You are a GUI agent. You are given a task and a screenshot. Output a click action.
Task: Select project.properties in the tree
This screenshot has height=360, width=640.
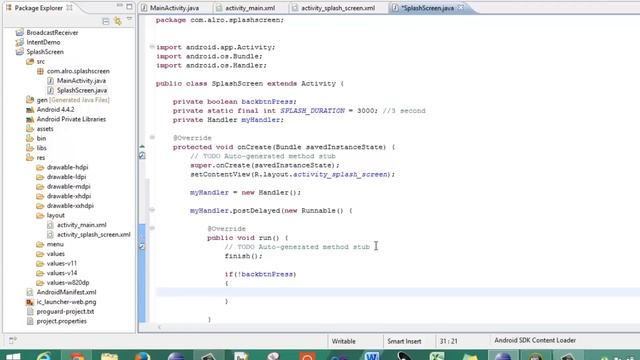point(62,321)
